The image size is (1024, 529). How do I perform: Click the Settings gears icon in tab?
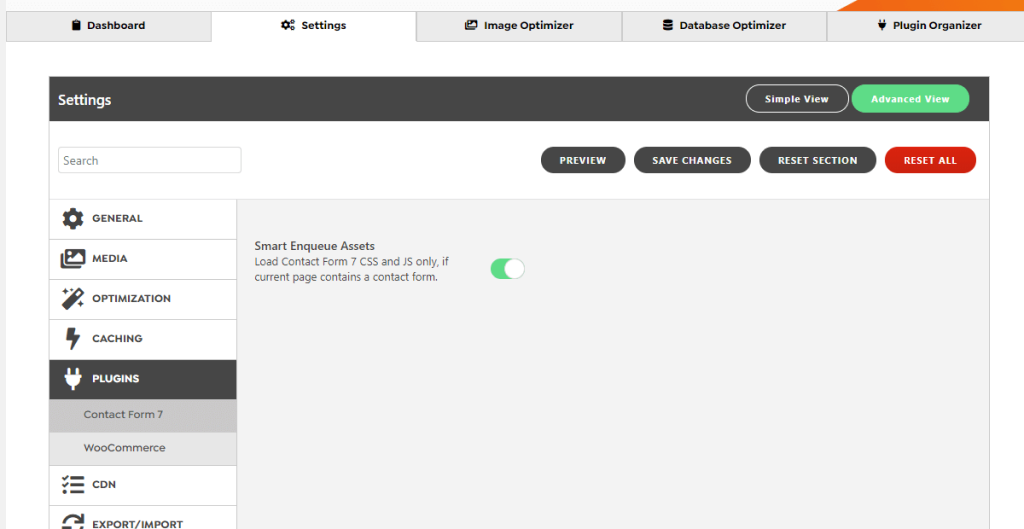(288, 25)
